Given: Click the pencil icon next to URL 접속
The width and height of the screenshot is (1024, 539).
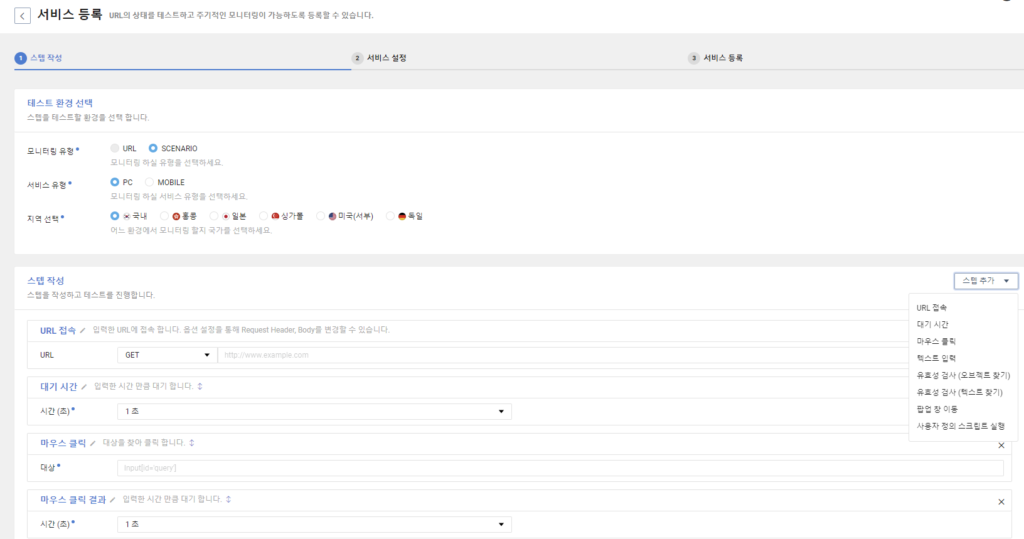Looking at the screenshot, I should point(83,330).
